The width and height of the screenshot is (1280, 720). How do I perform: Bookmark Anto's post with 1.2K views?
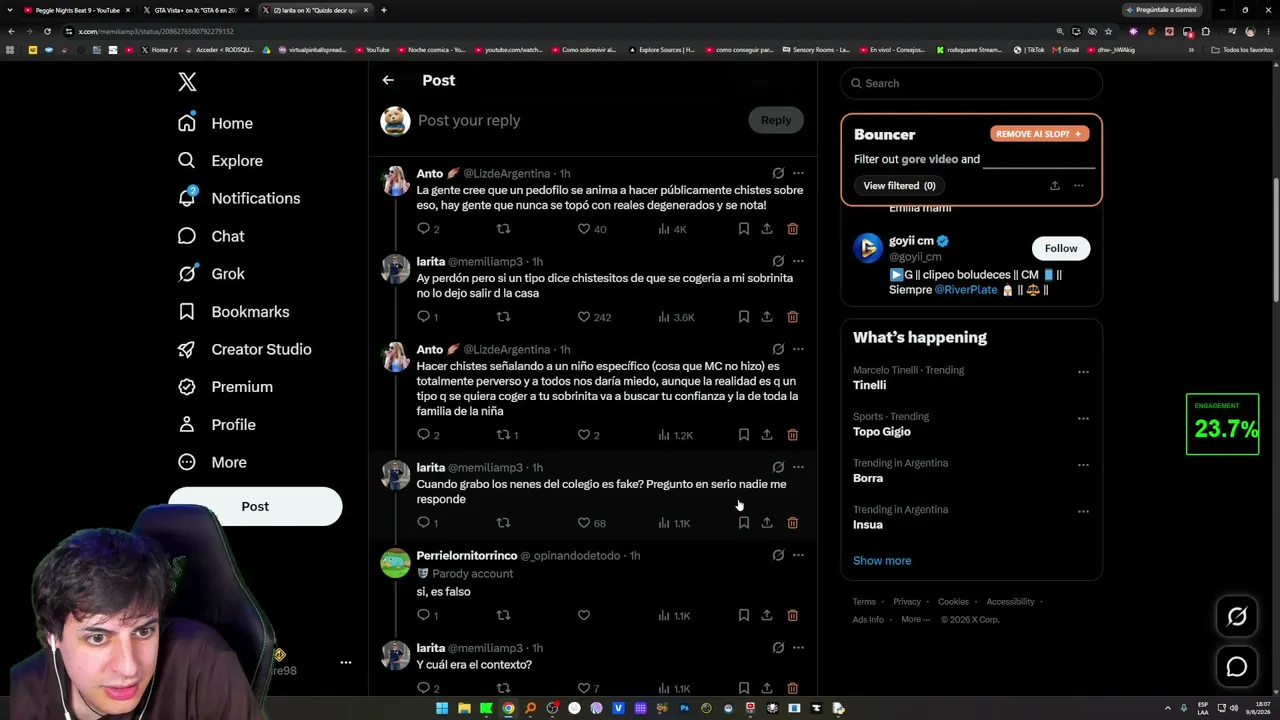pyautogui.click(x=744, y=435)
